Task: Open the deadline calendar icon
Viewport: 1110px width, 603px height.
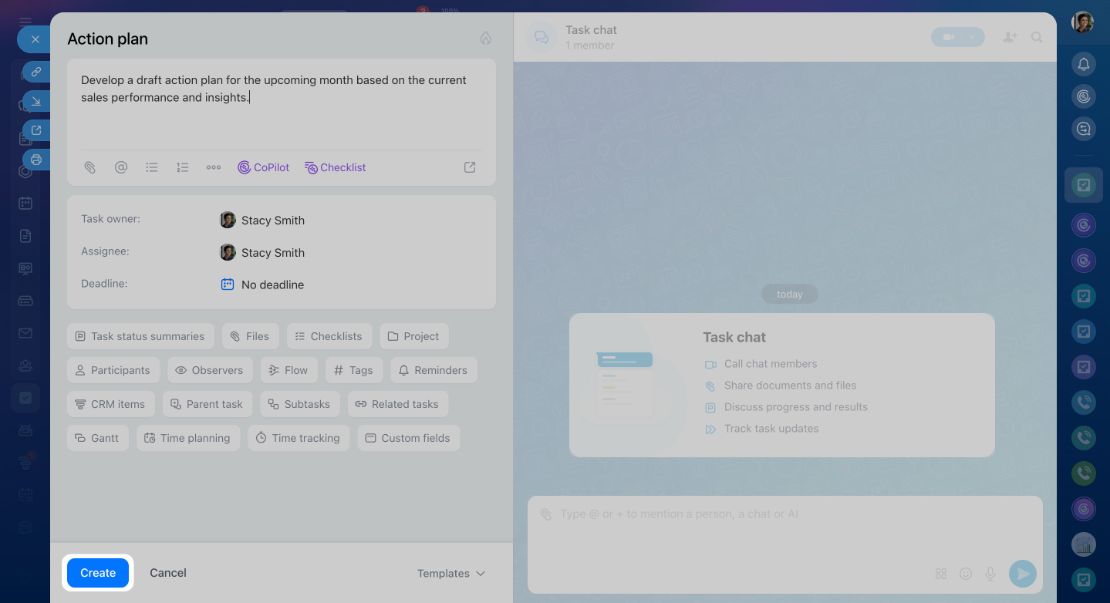Action: [227, 285]
